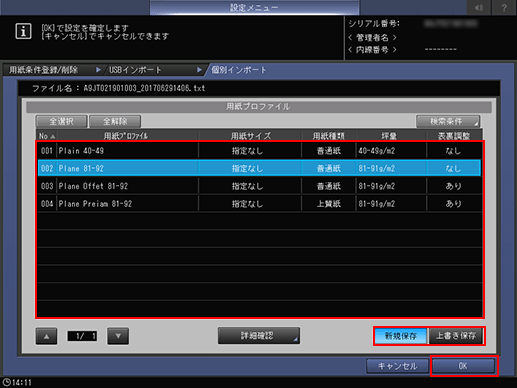517x388 pixels.
Task: Click the 用紙プロファイル column header
Action: tap(126, 136)
